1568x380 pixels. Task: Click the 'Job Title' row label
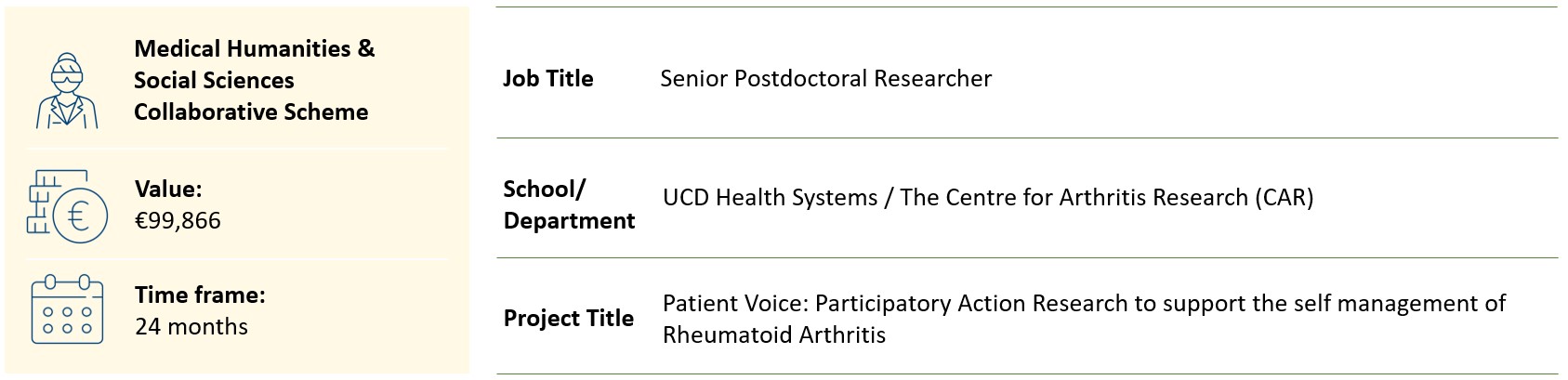click(547, 78)
